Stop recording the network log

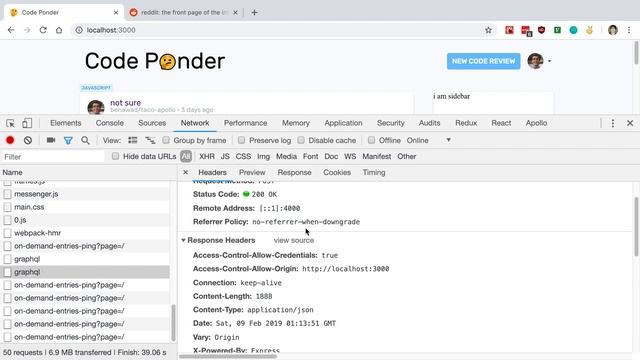pyautogui.click(x=10, y=140)
